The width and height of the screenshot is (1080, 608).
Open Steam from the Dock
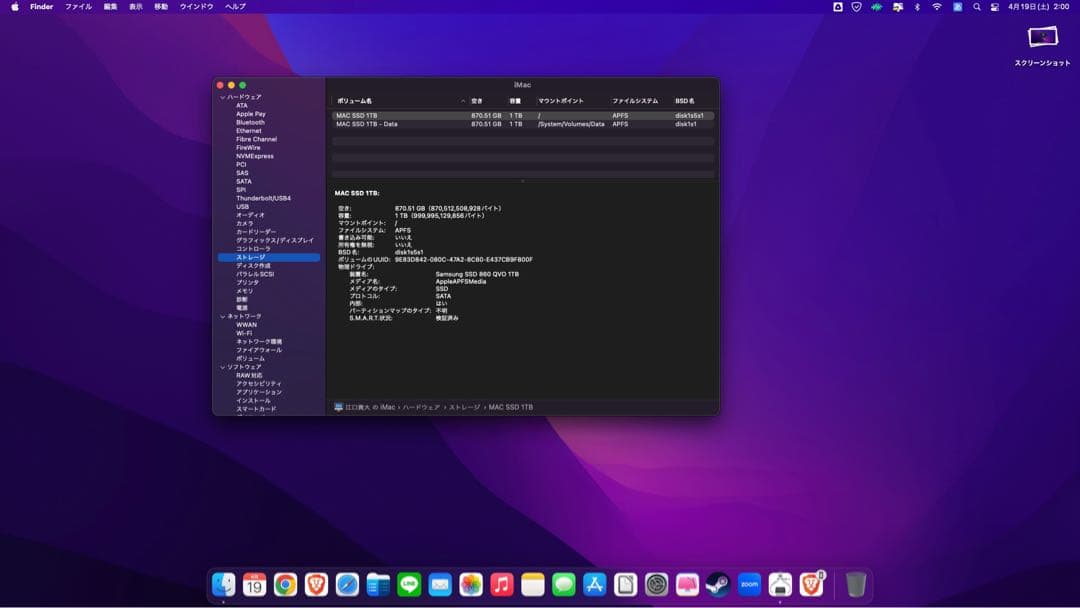point(717,585)
